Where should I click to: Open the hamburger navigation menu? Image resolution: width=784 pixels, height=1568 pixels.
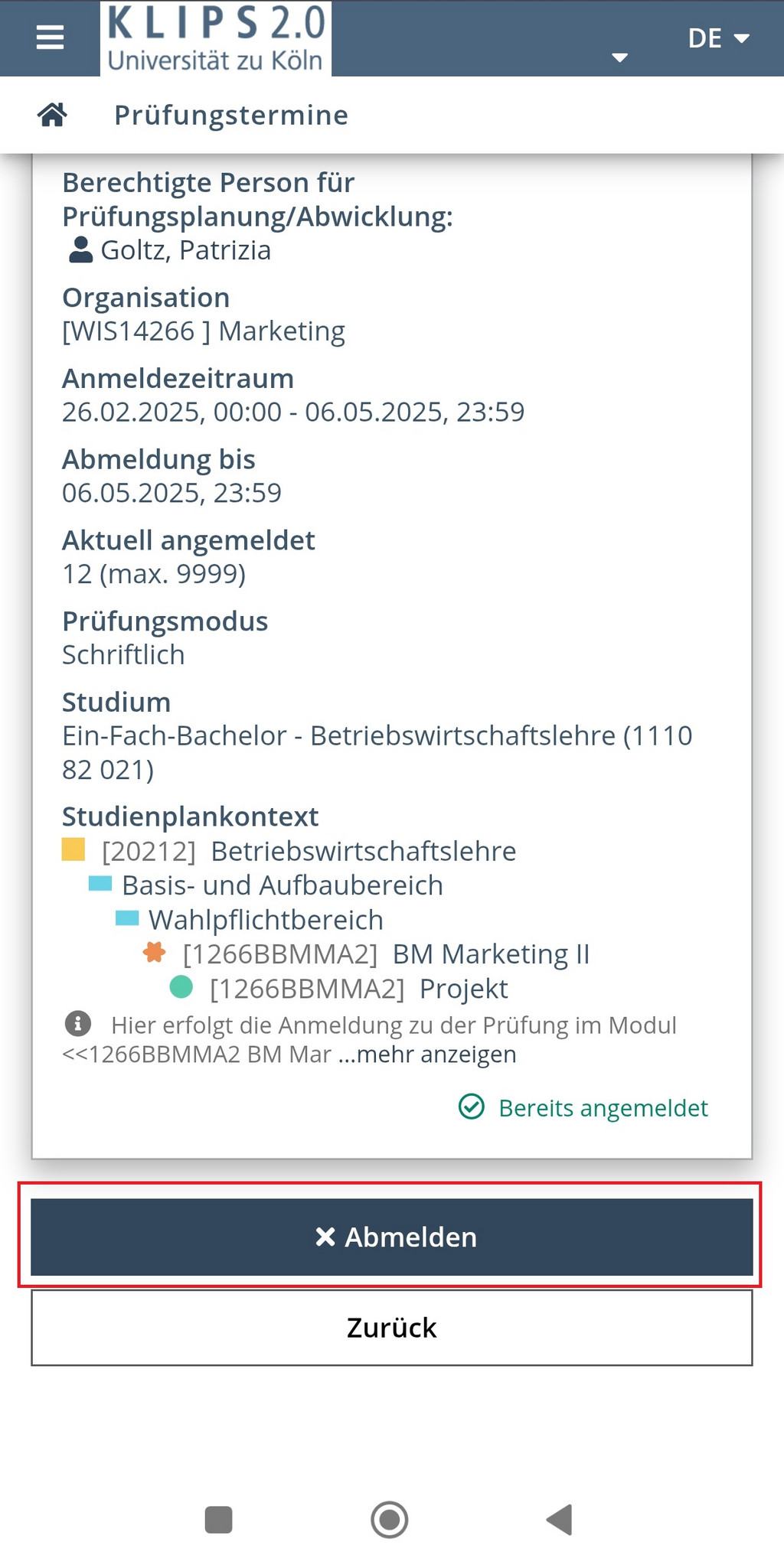tap(50, 37)
